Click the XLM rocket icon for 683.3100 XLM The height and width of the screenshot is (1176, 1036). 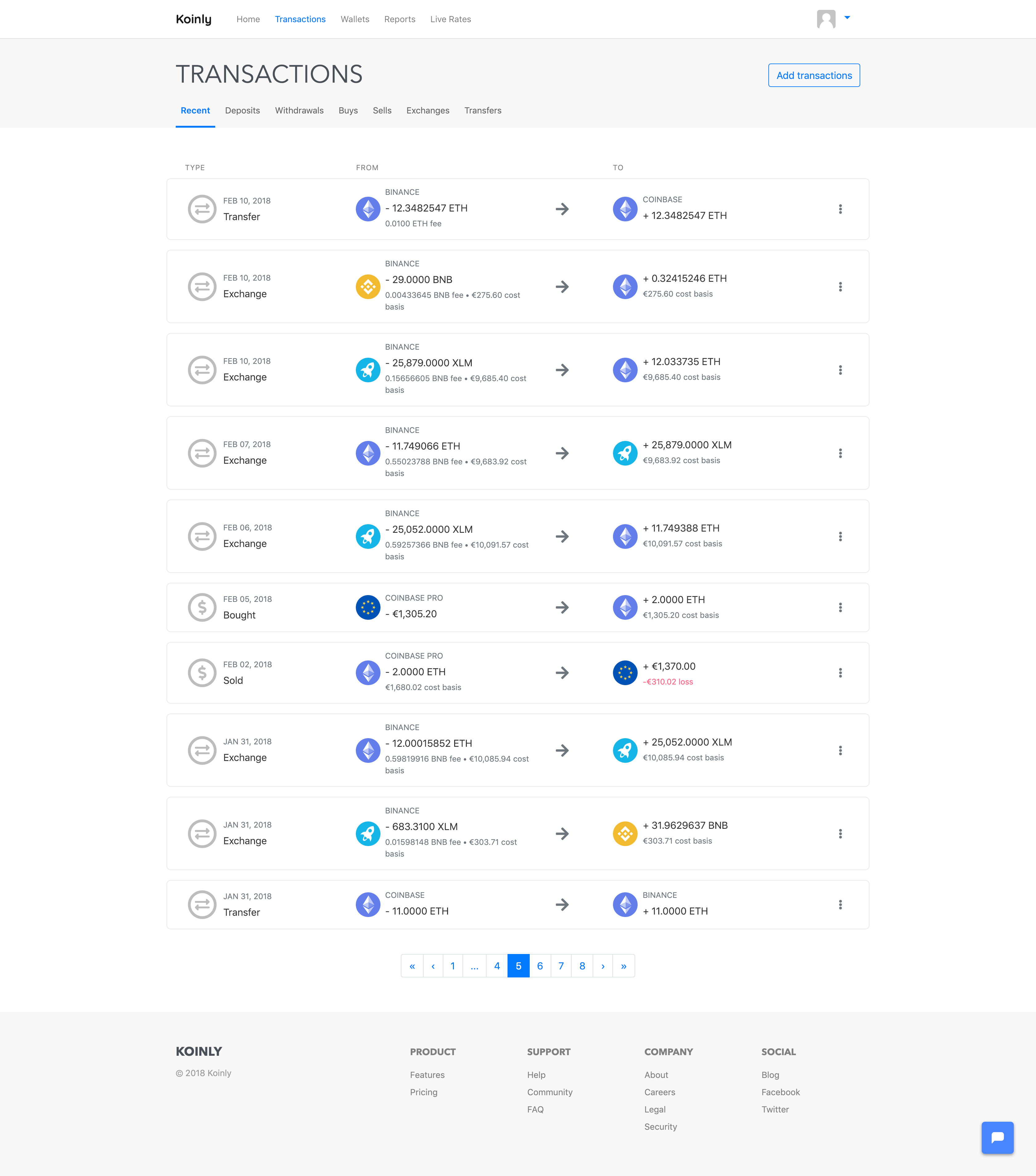(368, 834)
